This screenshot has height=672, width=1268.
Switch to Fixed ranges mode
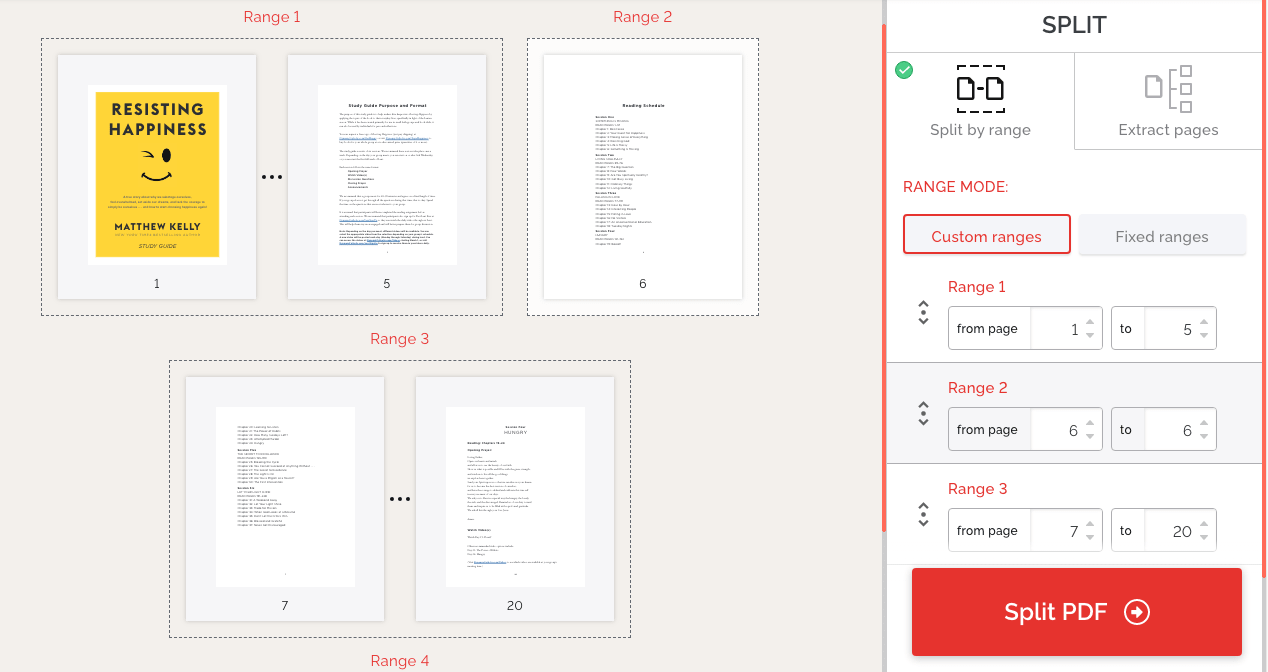tap(1162, 236)
